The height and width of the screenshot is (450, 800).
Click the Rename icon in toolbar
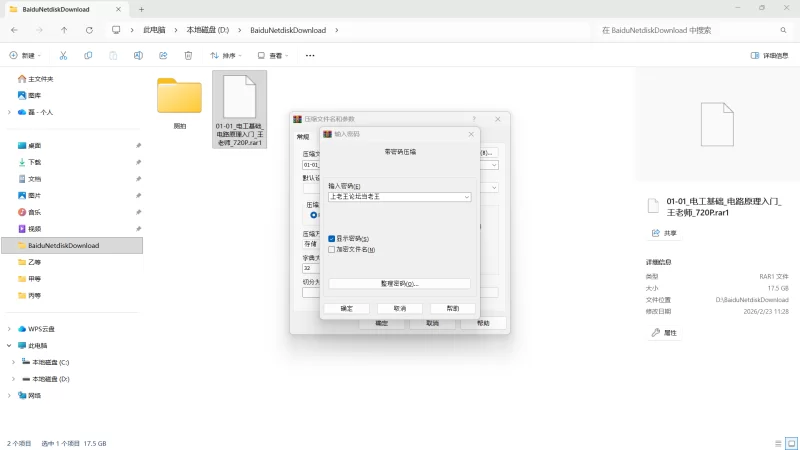coord(138,56)
